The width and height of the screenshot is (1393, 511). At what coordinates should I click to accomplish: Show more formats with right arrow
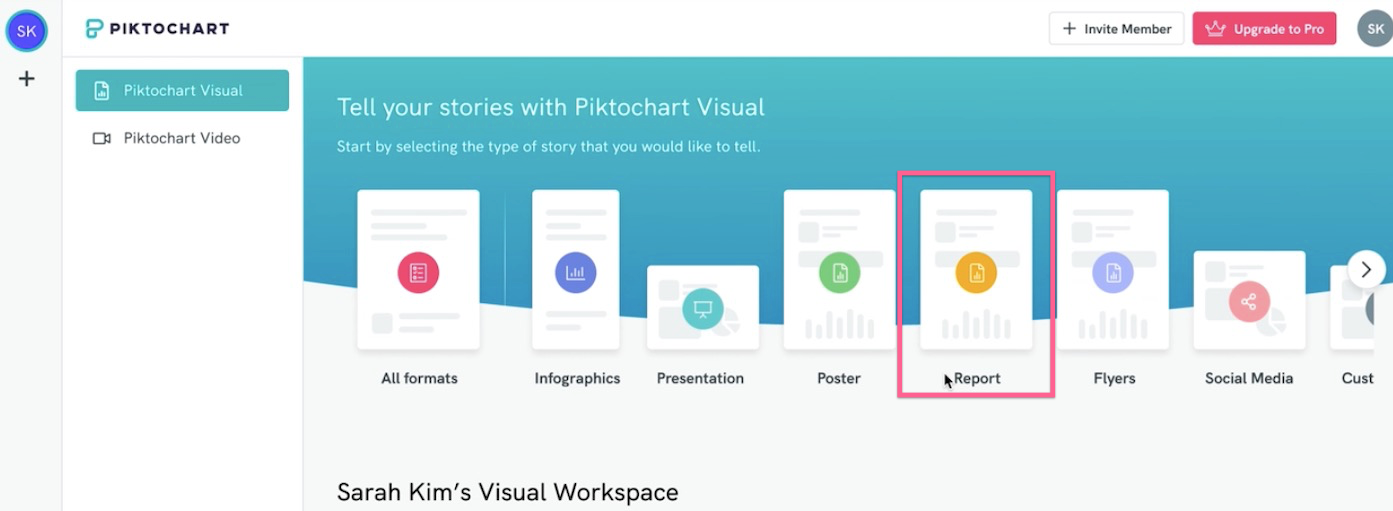(1366, 270)
